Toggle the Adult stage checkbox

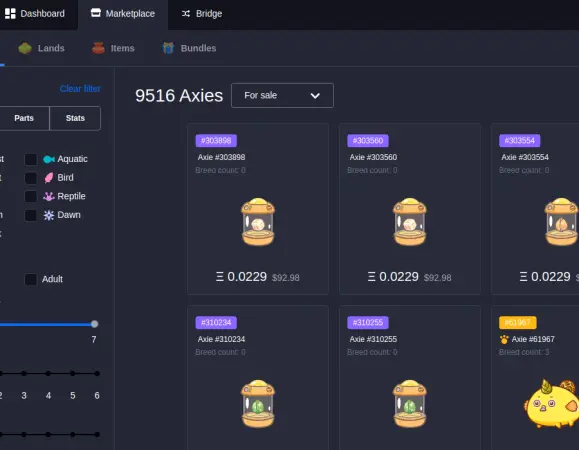point(31,279)
